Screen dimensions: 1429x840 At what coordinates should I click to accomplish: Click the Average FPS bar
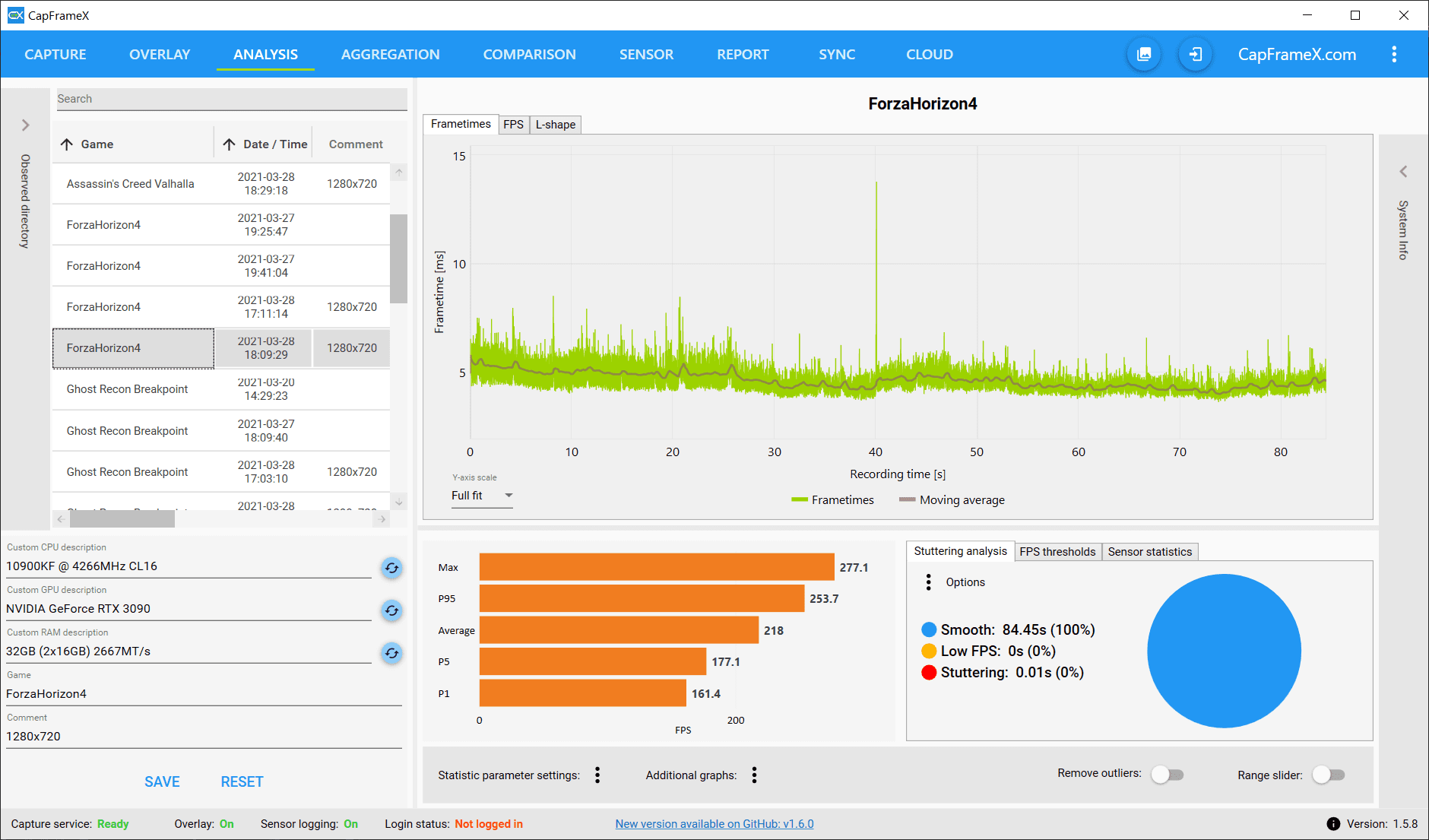click(619, 630)
